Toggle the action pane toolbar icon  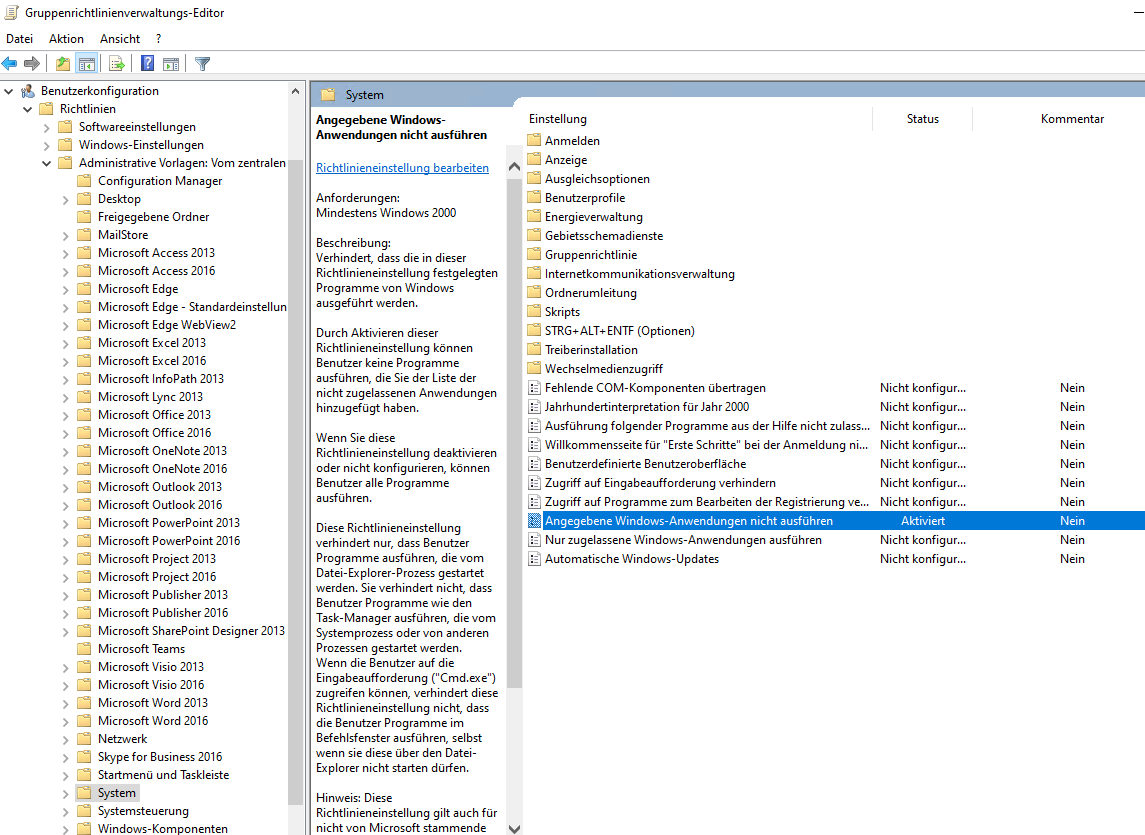coord(171,64)
